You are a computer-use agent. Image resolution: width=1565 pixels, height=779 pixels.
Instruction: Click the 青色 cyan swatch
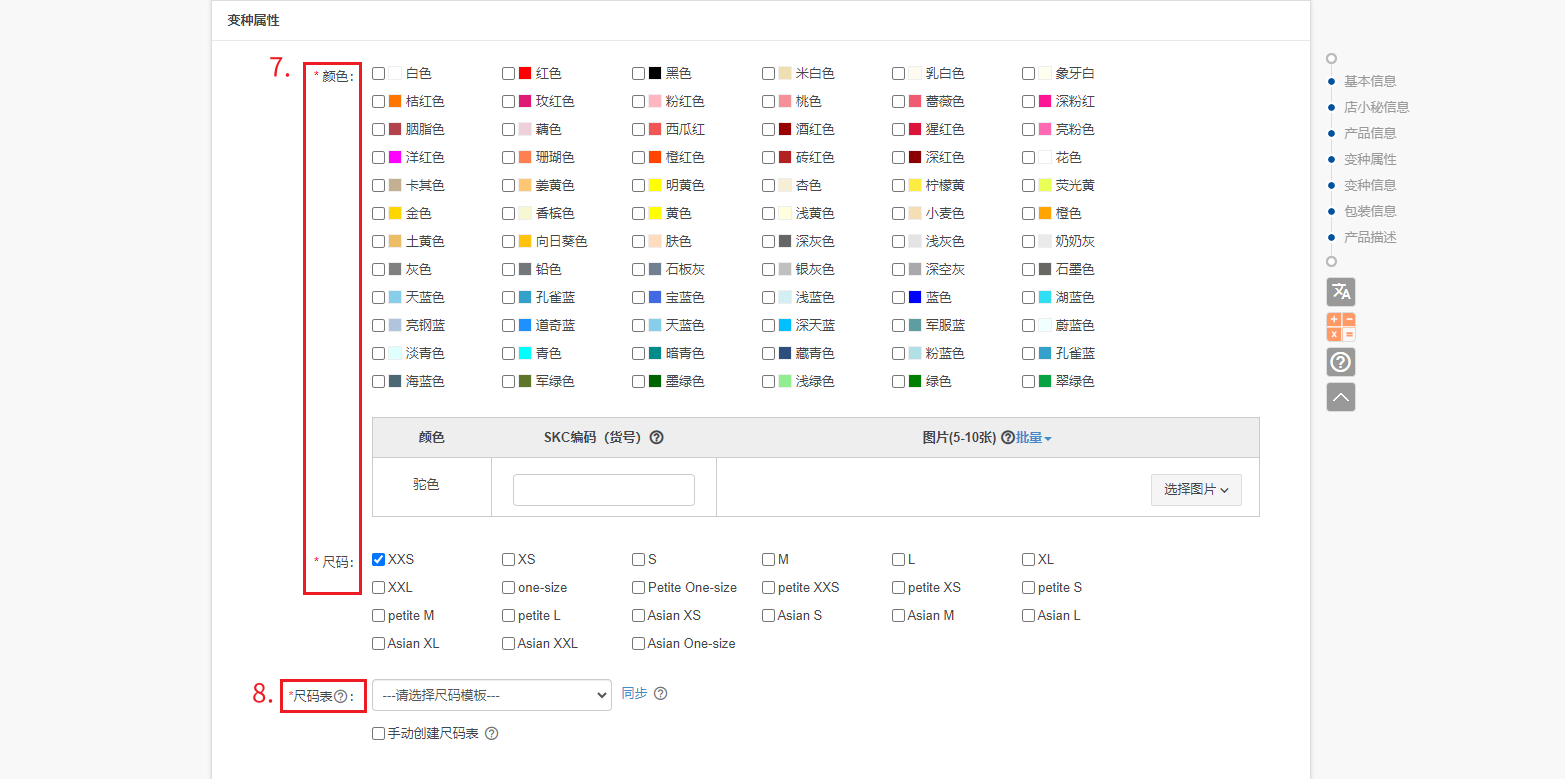point(525,353)
